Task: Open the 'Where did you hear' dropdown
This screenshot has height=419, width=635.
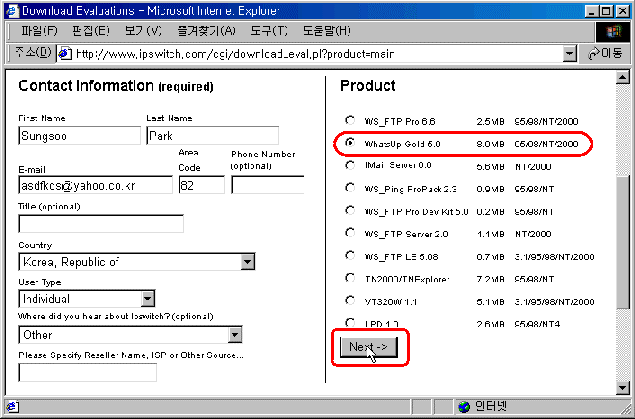Action: [235, 335]
